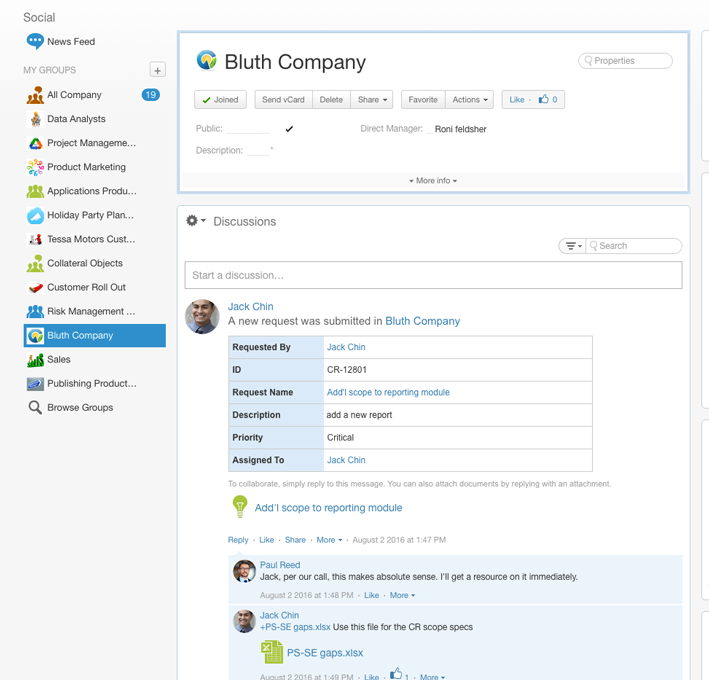Open the Discussions gear settings dropdown
This screenshot has height=680, width=709.
(196, 221)
